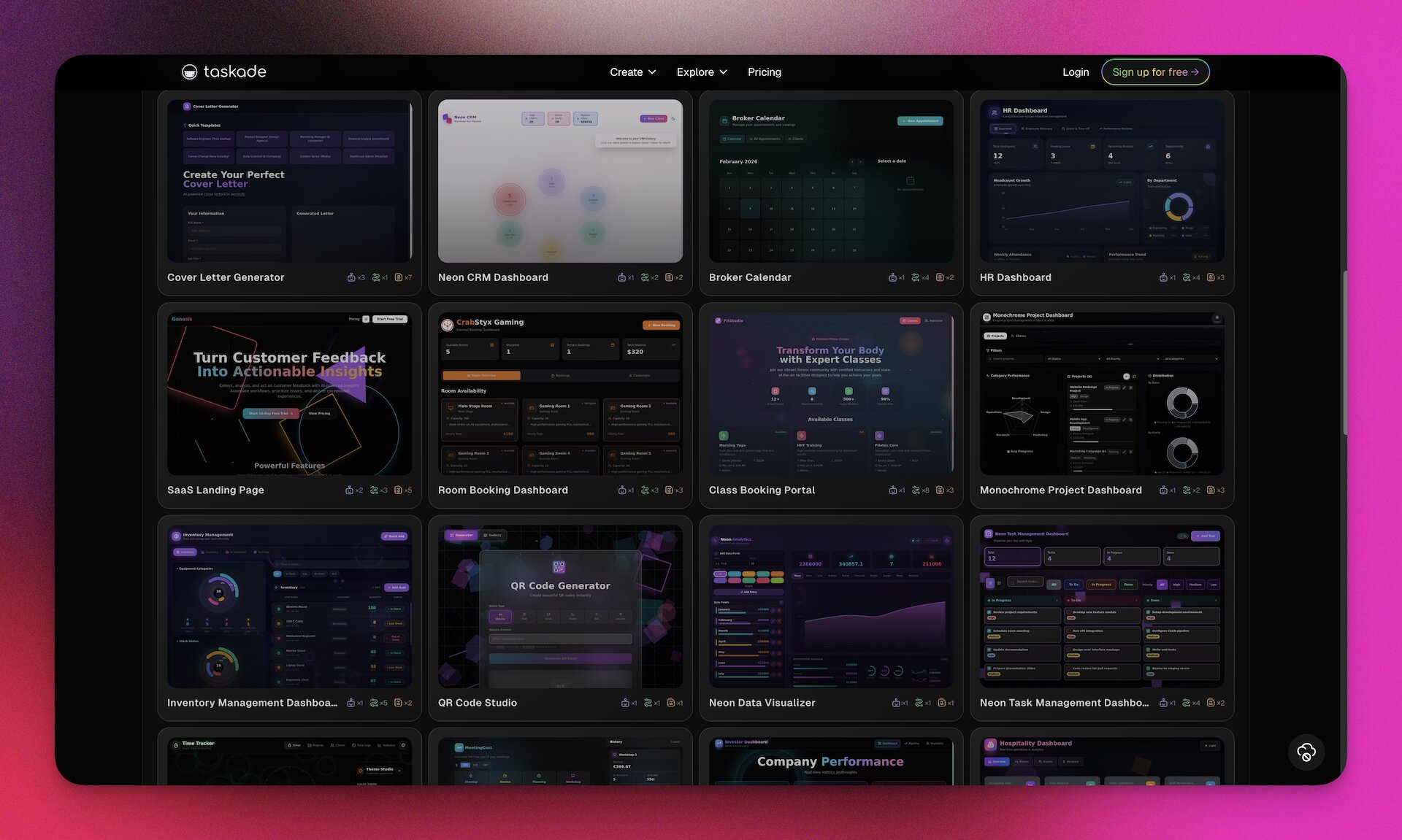Click the projects document icon on Room Booking Dashboard
Image resolution: width=1402 pixels, height=840 pixels.
point(670,490)
